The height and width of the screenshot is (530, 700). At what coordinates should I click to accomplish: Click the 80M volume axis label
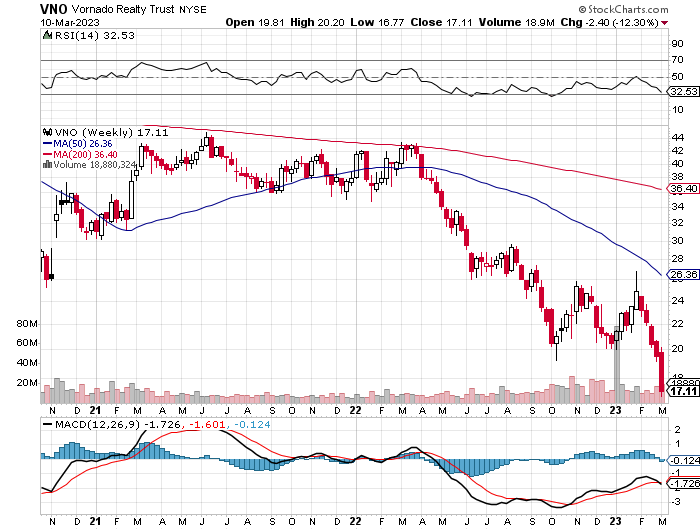[x=27, y=324]
